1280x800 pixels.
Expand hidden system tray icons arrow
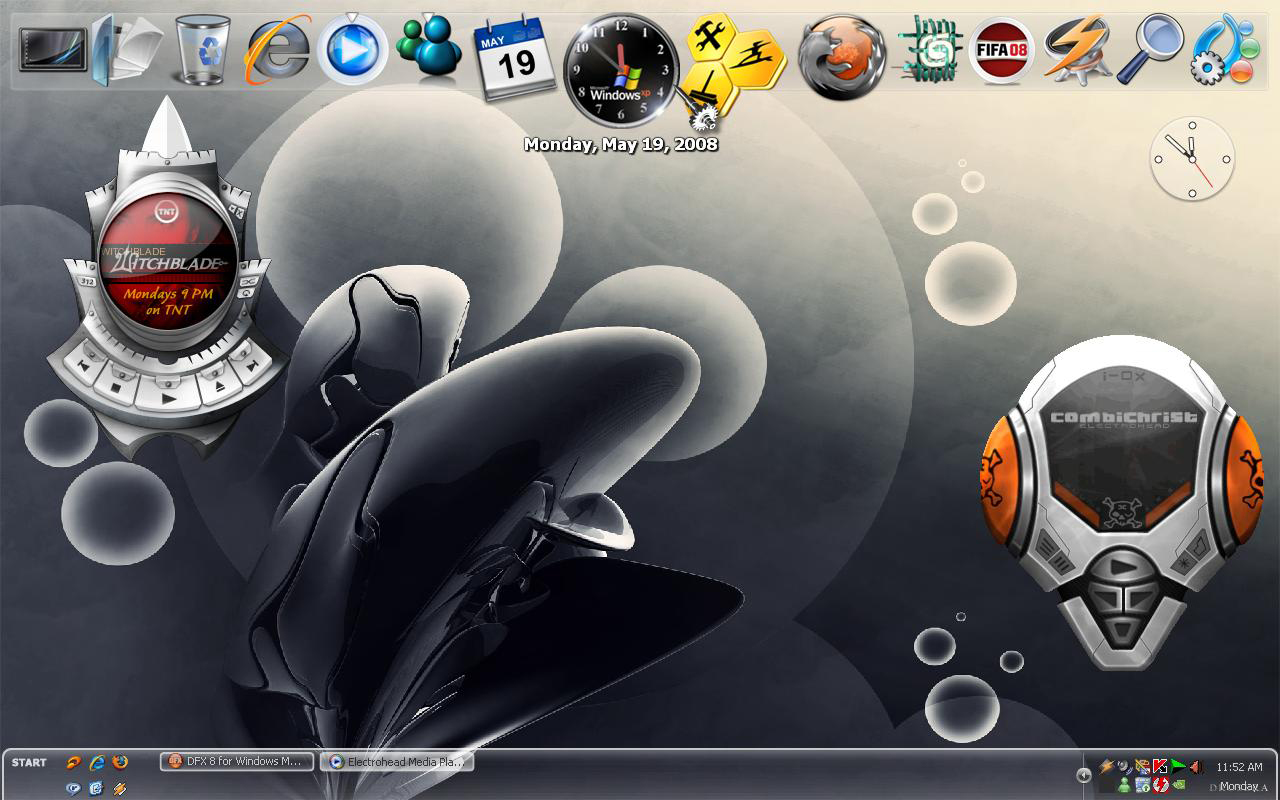[x=1083, y=775]
